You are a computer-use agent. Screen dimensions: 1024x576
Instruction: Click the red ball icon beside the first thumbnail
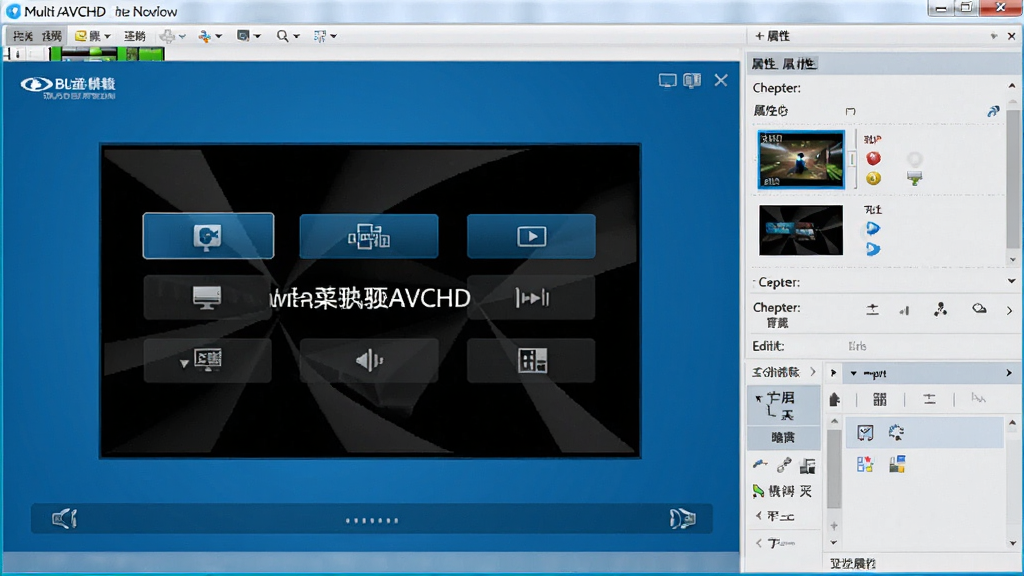point(873,158)
